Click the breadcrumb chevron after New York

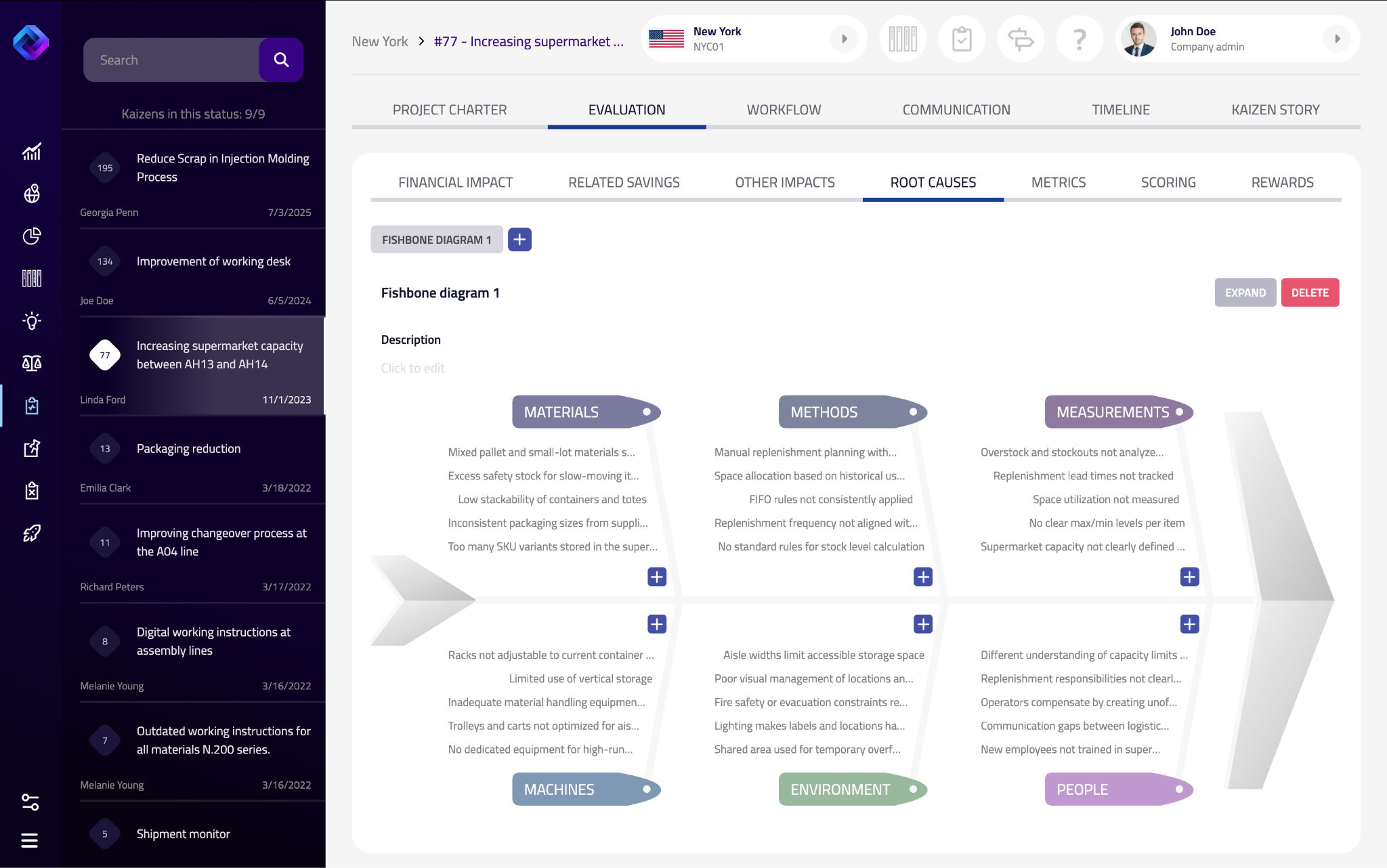coord(421,41)
